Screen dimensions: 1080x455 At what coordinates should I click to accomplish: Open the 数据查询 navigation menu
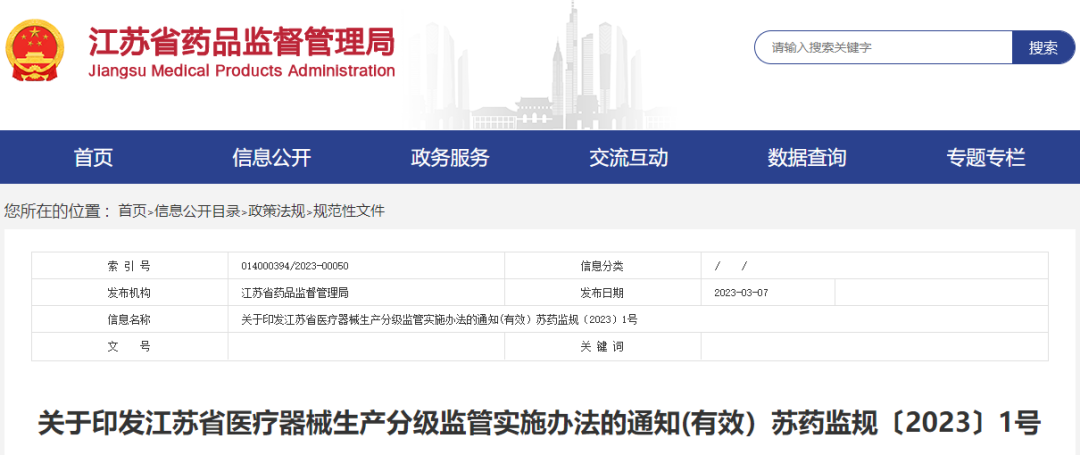(807, 158)
